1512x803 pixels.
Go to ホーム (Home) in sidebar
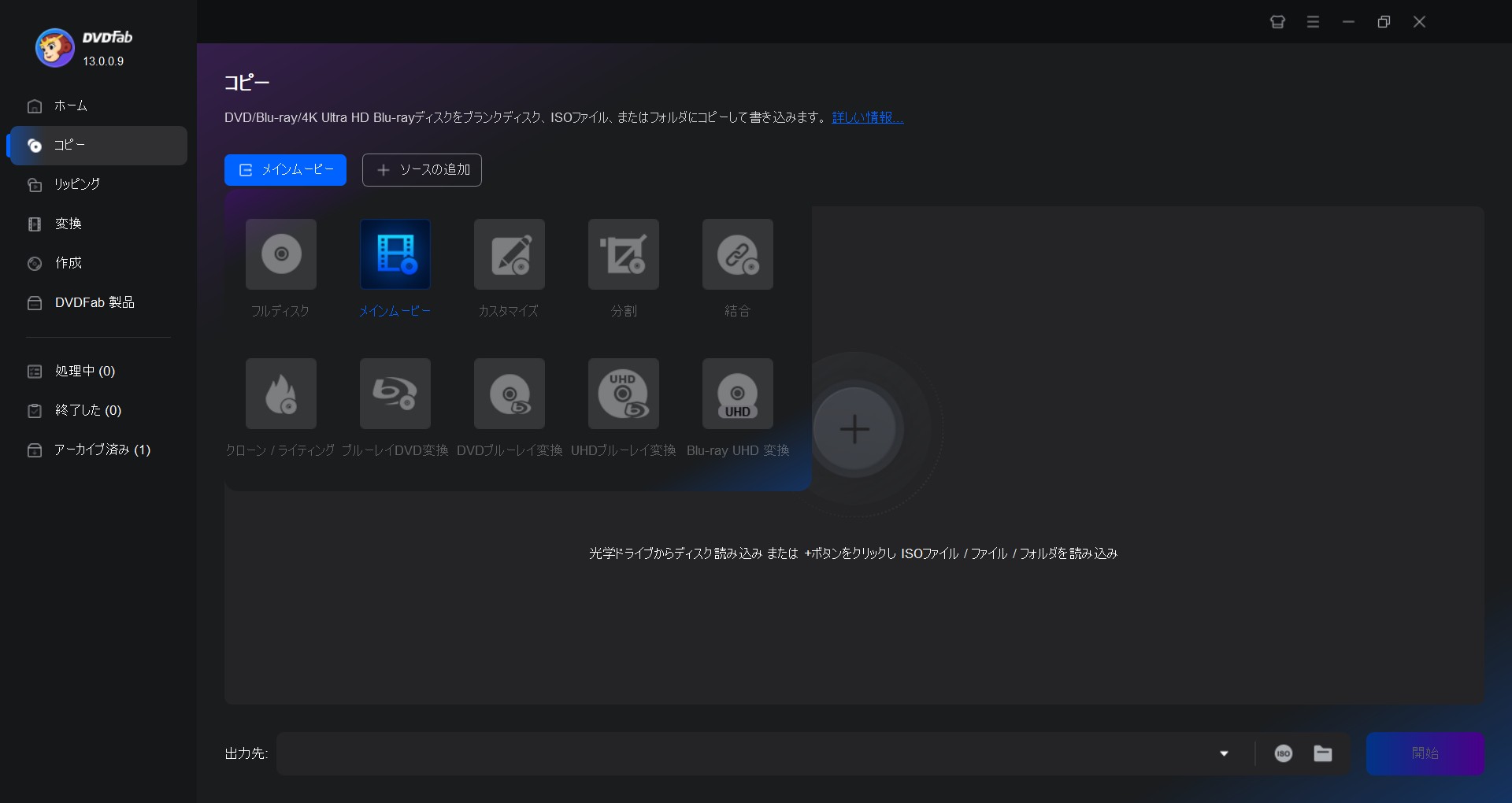98,105
